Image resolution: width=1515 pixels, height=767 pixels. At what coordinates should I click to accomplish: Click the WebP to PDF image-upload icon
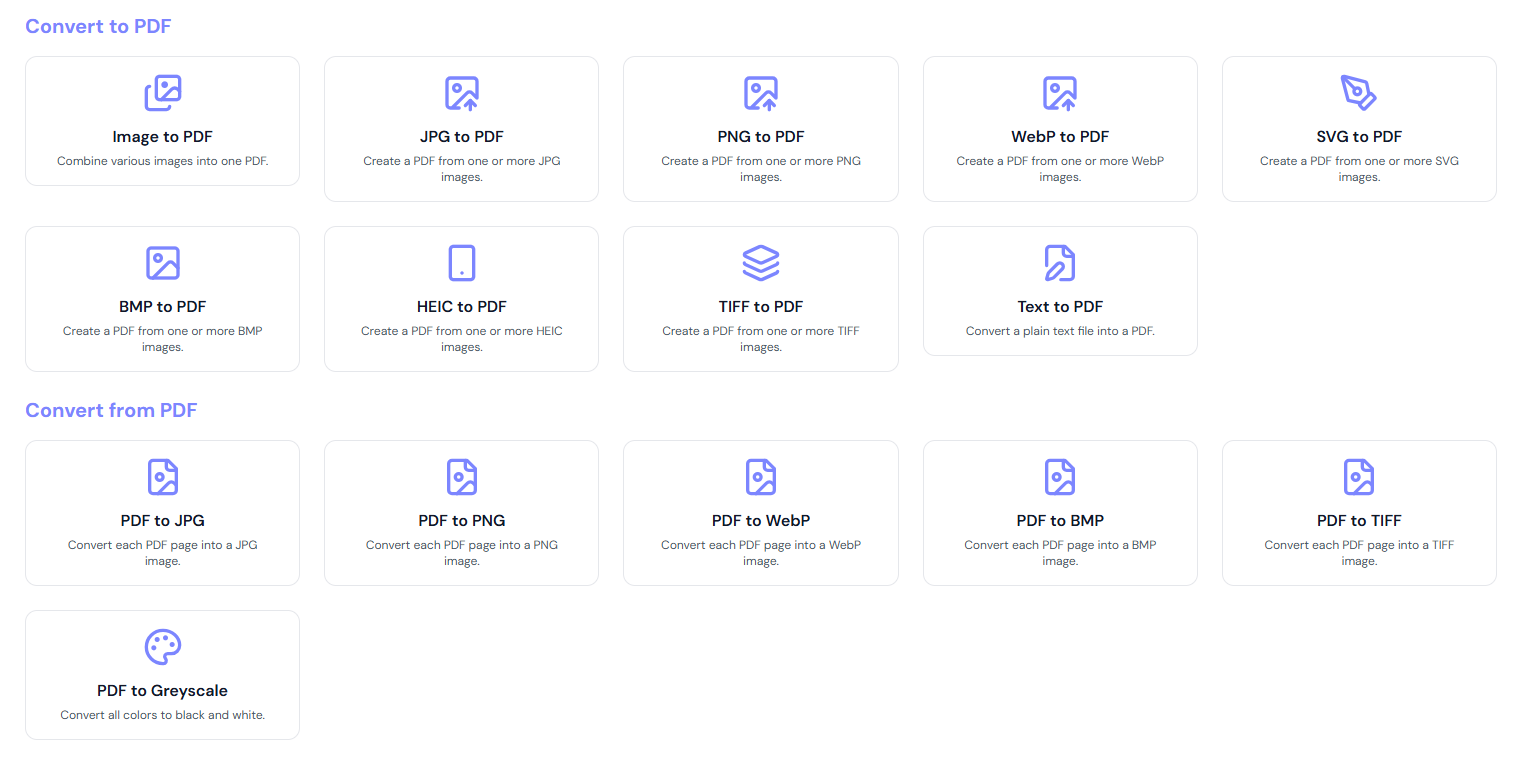(x=1060, y=93)
